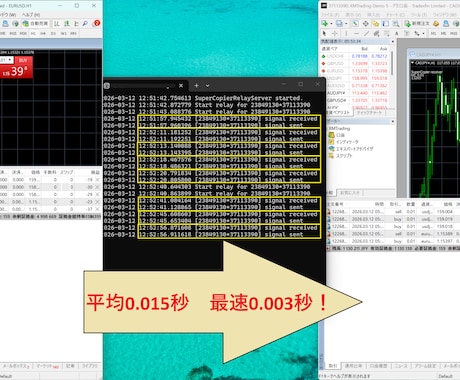Image resolution: width=460 pixels, height=380 pixels.
Task: Select text label tool in XMTrading
Action: (x=407, y=33)
